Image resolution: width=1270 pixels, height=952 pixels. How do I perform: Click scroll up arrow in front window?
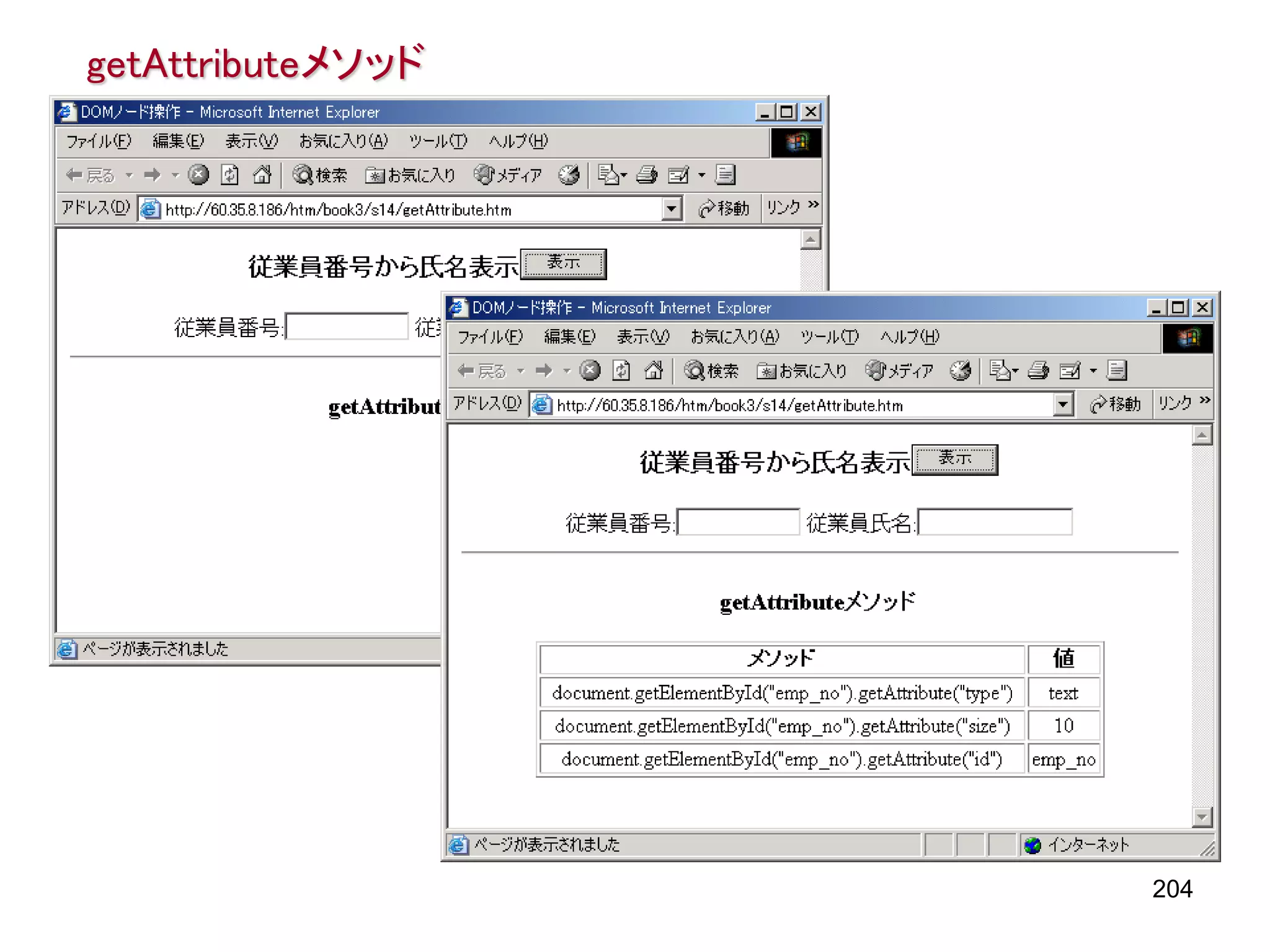[x=1202, y=436]
